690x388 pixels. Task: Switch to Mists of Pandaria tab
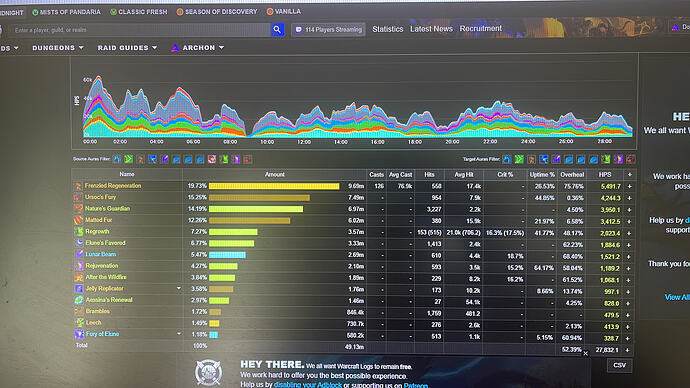click(x=66, y=12)
